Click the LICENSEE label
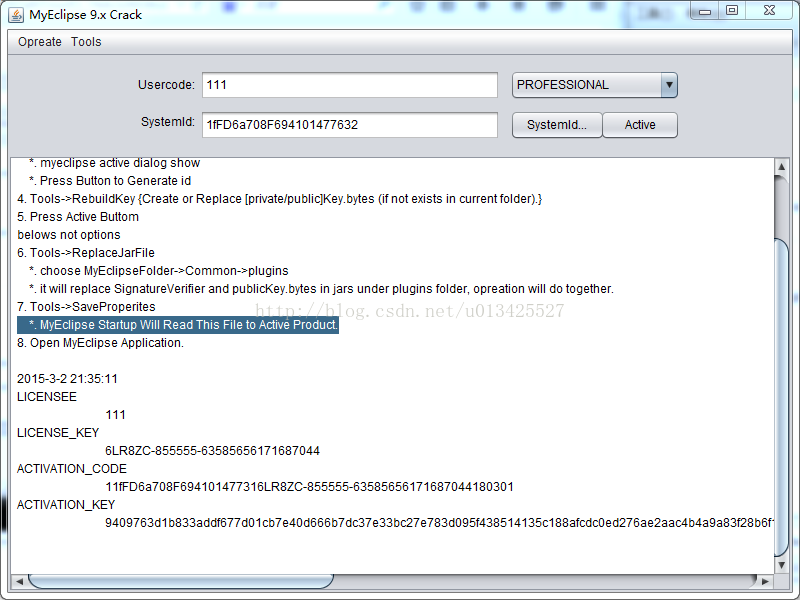 pos(47,397)
